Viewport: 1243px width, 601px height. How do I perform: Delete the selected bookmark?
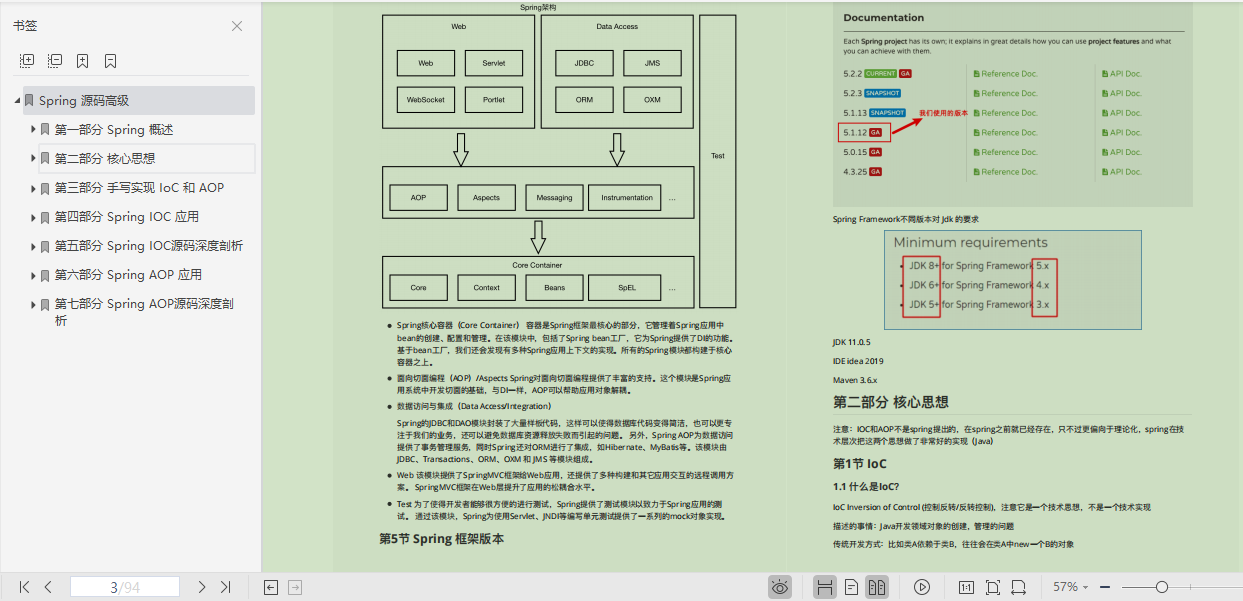coord(110,61)
